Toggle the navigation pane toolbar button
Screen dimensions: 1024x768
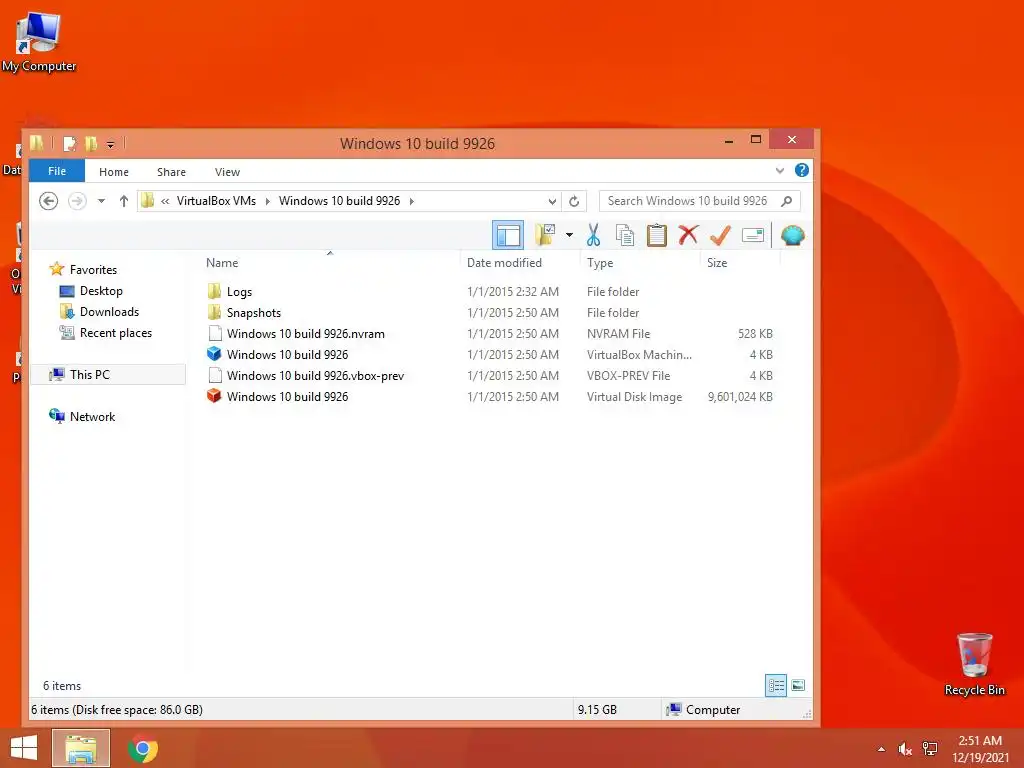coord(507,235)
